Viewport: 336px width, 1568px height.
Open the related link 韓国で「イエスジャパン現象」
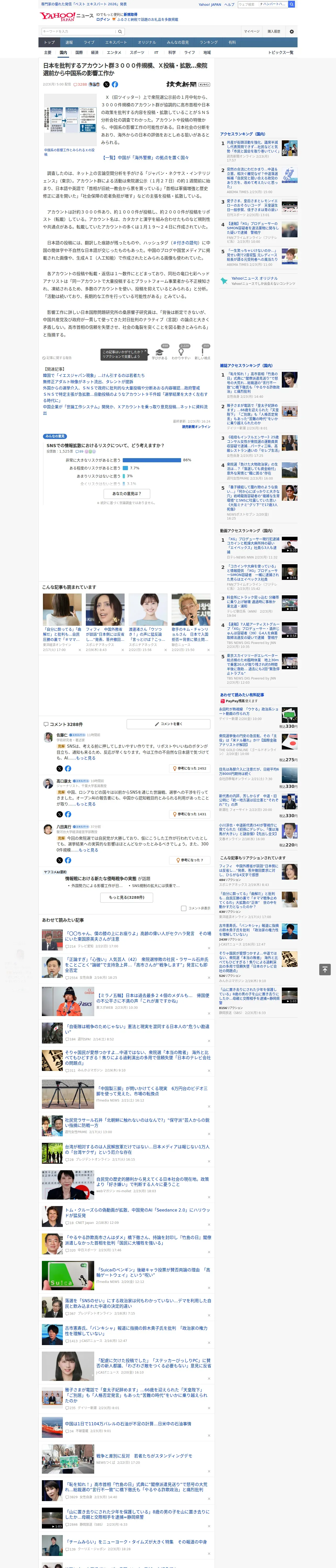94,376
